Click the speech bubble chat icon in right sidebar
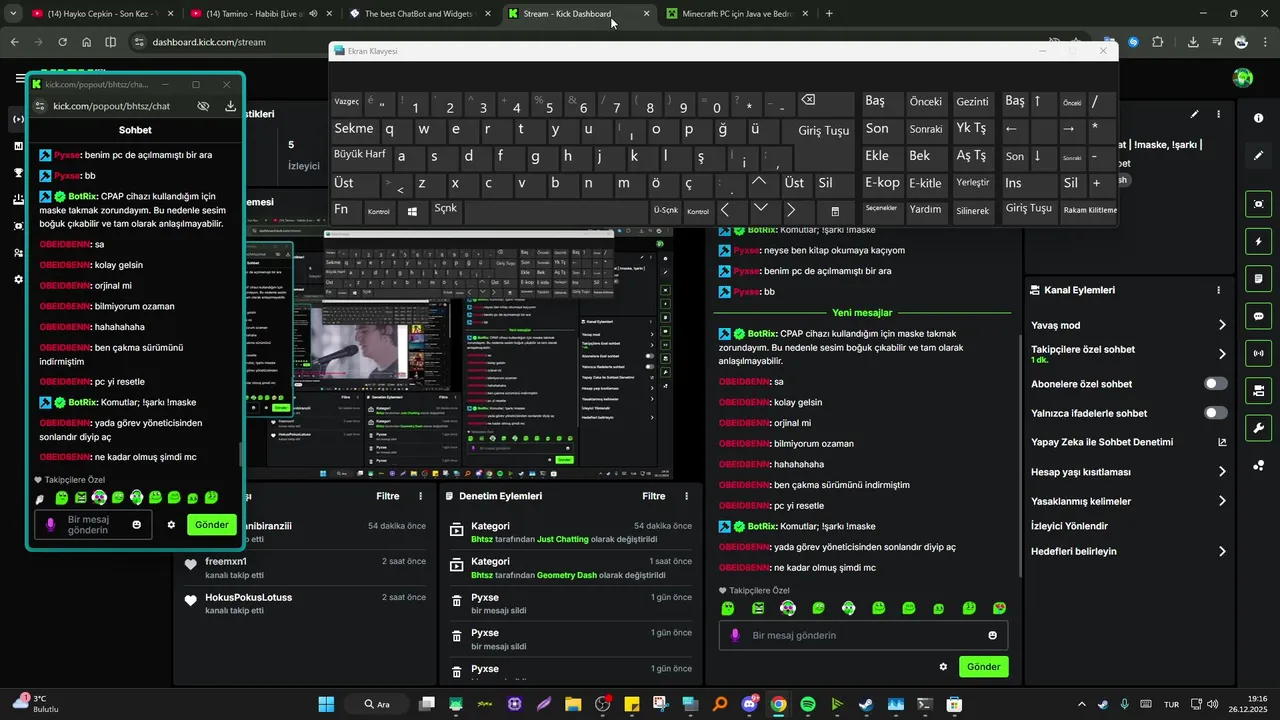The height and width of the screenshot is (720, 1280). click(1258, 316)
